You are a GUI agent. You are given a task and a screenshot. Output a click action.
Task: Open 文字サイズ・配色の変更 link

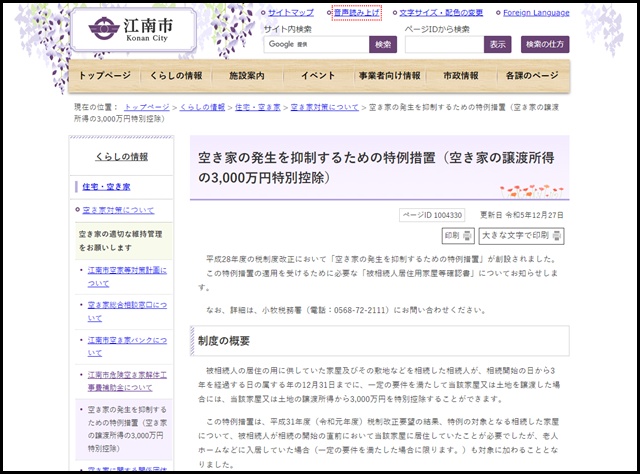point(441,13)
